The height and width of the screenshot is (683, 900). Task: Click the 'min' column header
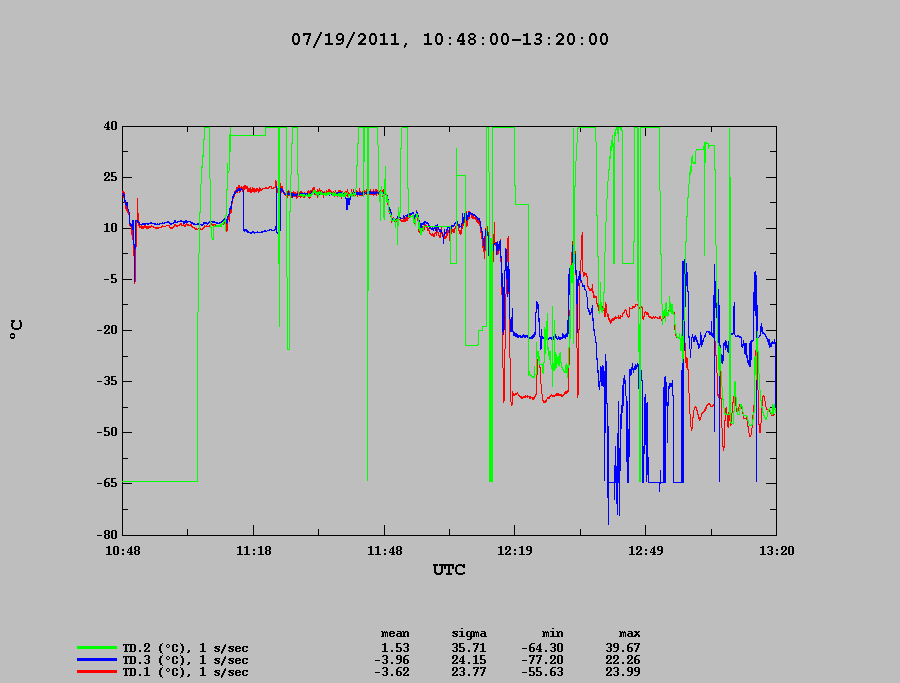point(552,634)
